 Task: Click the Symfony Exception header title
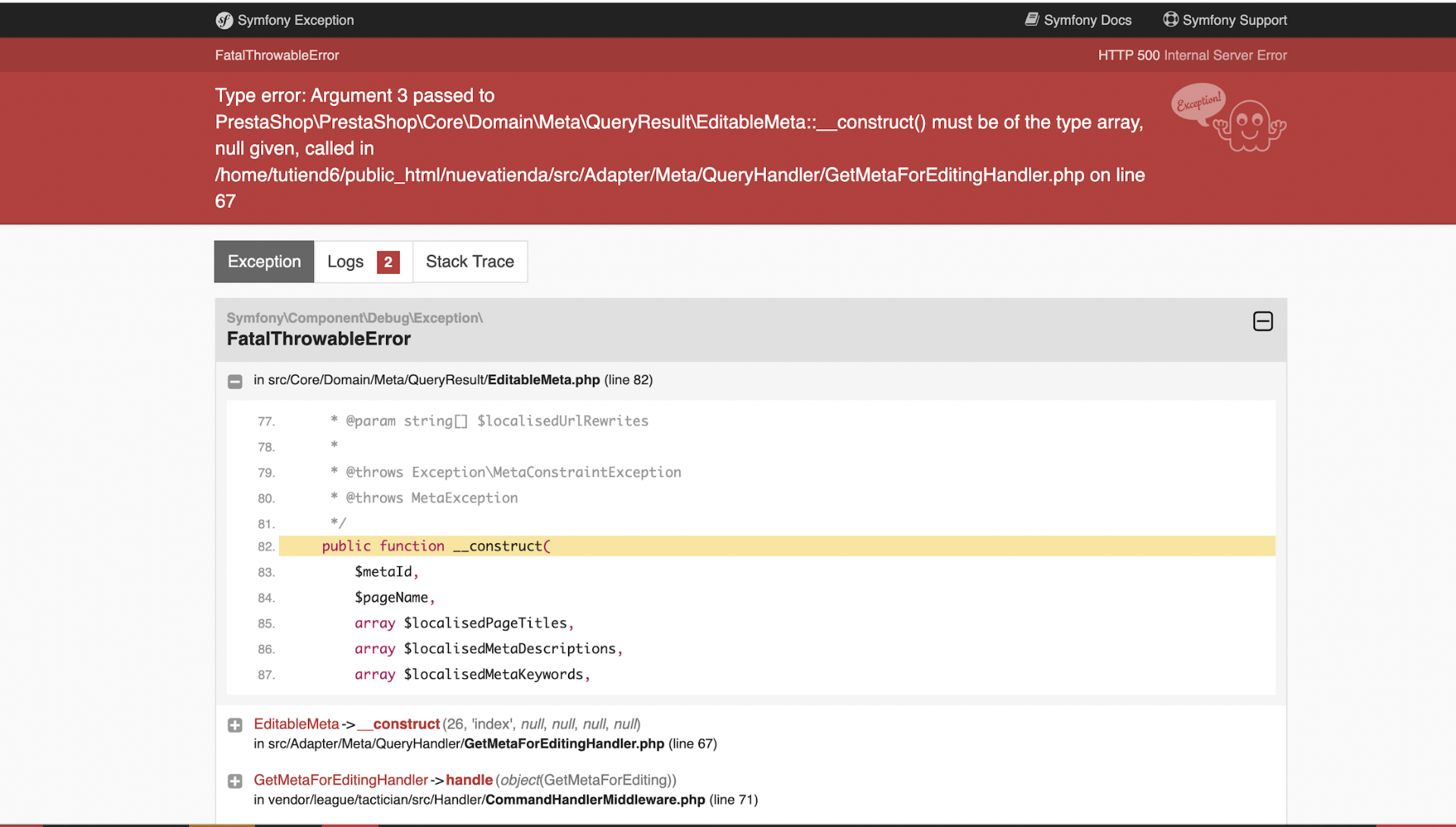pos(295,20)
